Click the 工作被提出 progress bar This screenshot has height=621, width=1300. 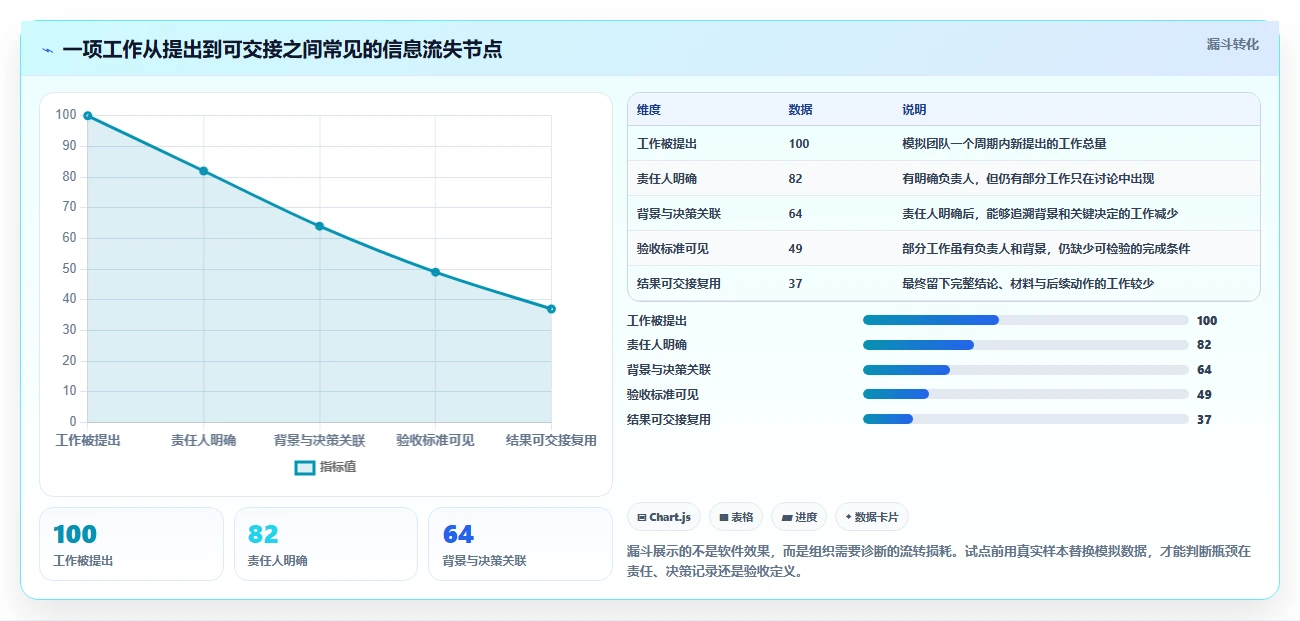(x=1025, y=320)
